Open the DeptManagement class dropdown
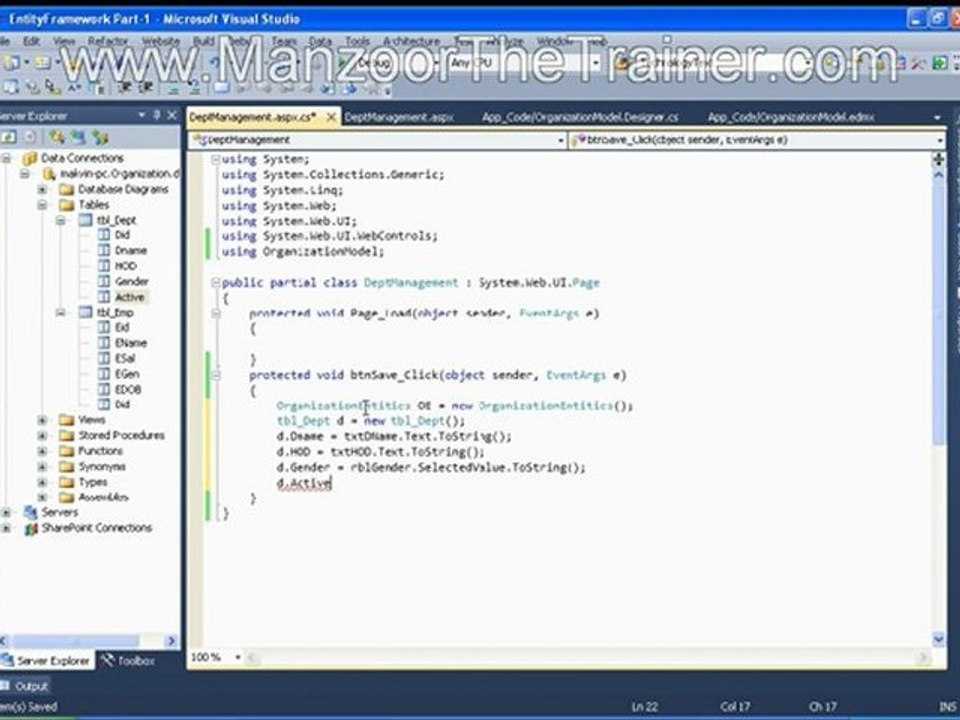960x720 pixels. click(x=560, y=140)
